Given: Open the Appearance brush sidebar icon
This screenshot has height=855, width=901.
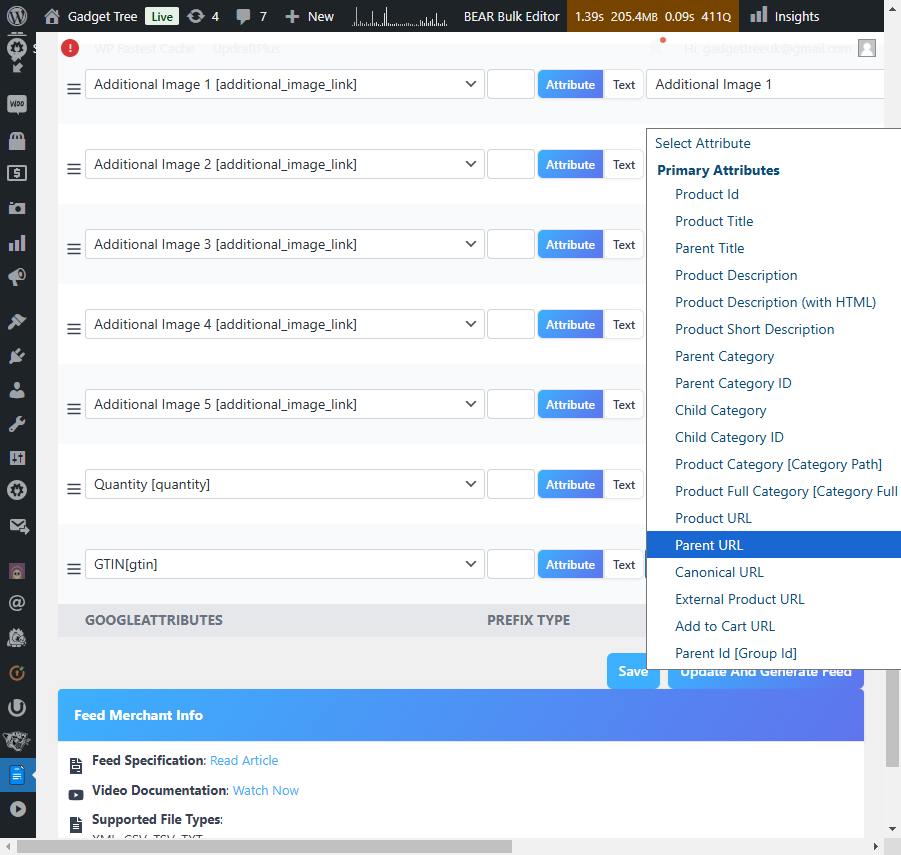Looking at the screenshot, I should click(x=17, y=321).
